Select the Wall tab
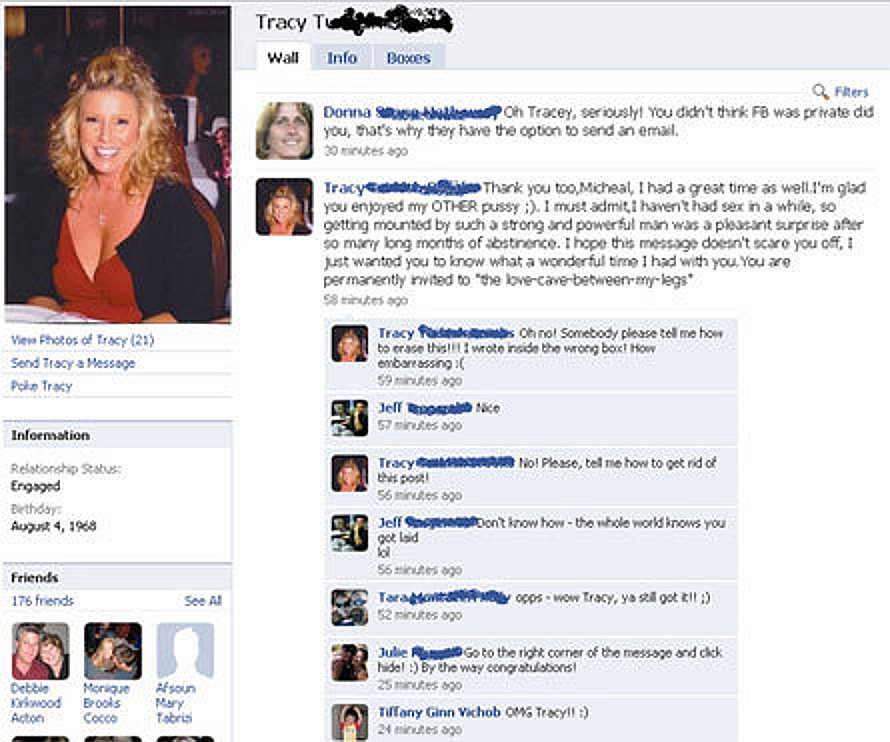Screen dimensions: 890x742 pos(283,57)
